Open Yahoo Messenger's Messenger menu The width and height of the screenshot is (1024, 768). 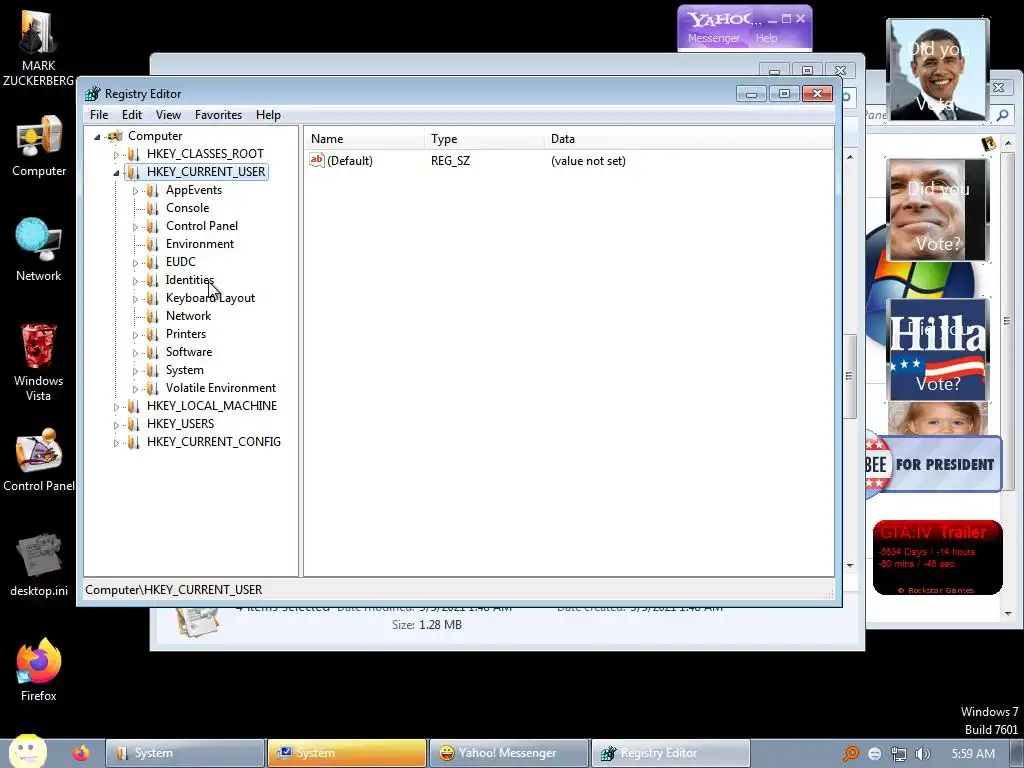(713, 39)
